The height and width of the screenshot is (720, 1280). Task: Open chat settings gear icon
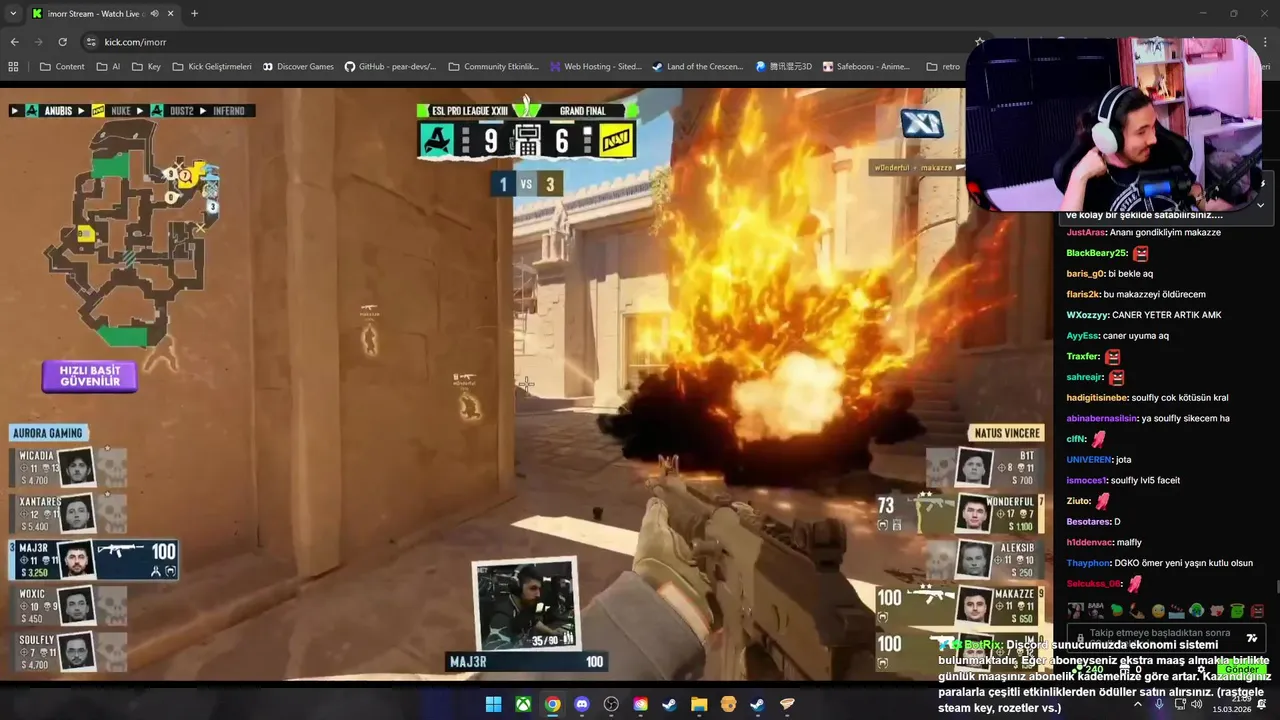[x=1201, y=669]
